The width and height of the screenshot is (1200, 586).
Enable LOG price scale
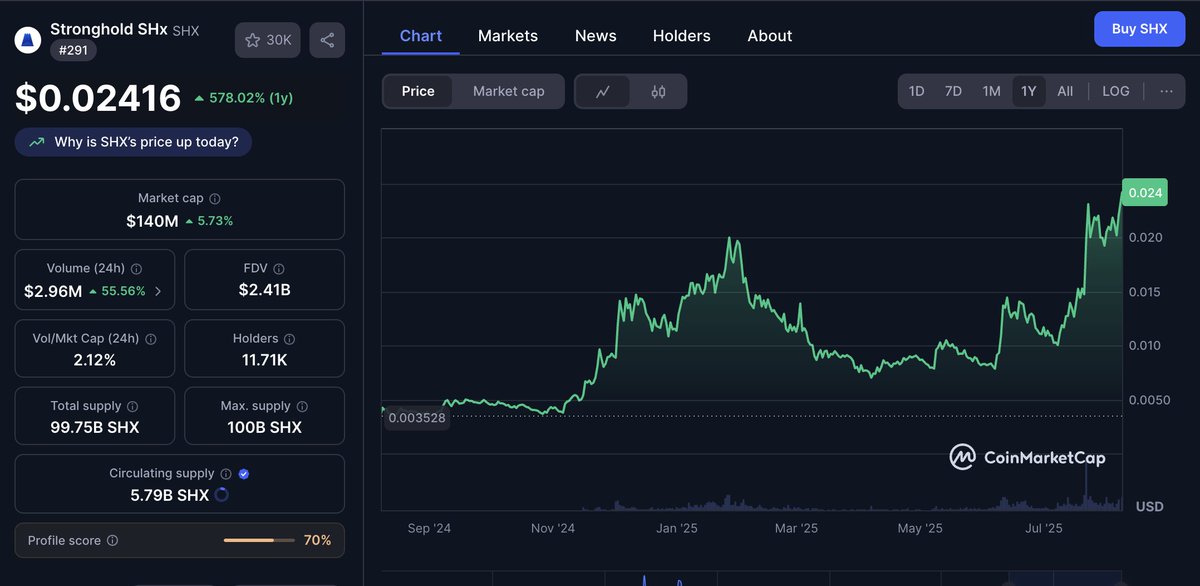(1115, 90)
